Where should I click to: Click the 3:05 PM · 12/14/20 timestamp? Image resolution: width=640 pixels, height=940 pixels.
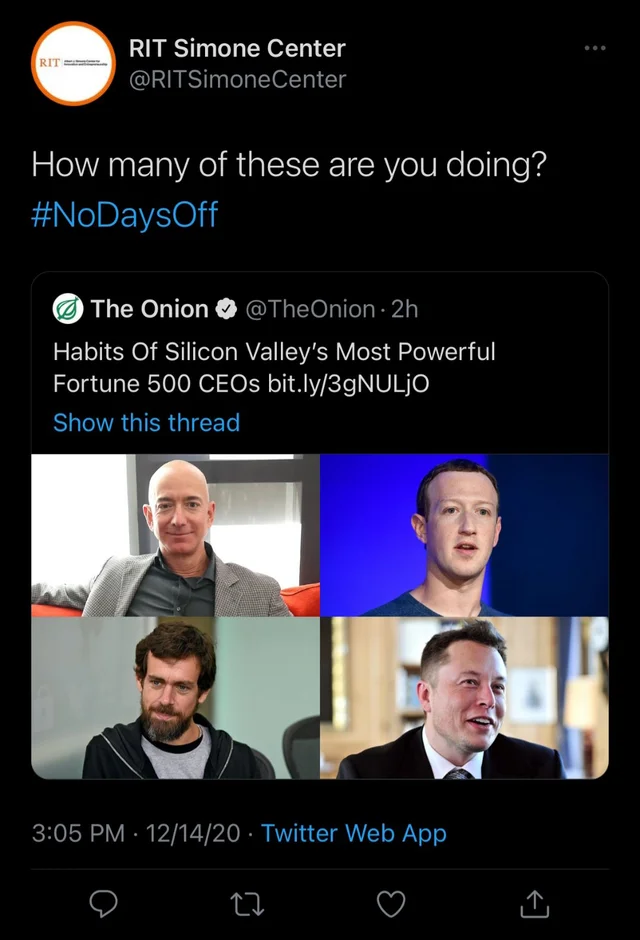pos(136,833)
